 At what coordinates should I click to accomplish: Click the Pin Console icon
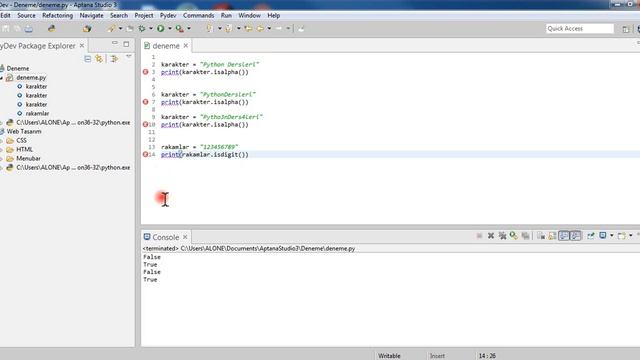[x=591, y=236]
